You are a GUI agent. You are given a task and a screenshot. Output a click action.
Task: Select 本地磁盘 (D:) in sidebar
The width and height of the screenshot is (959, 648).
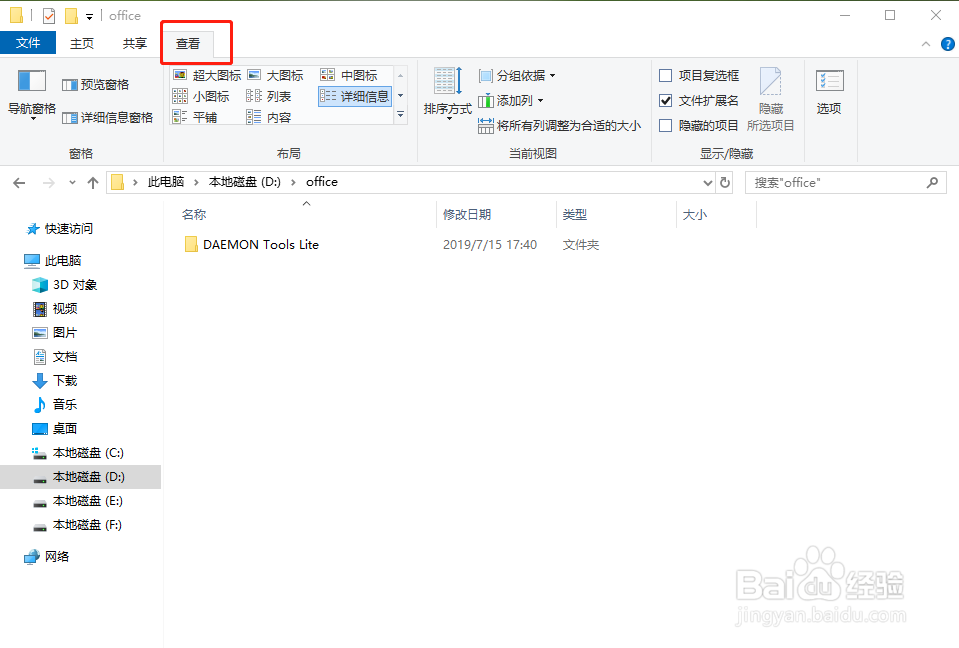pos(80,477)
